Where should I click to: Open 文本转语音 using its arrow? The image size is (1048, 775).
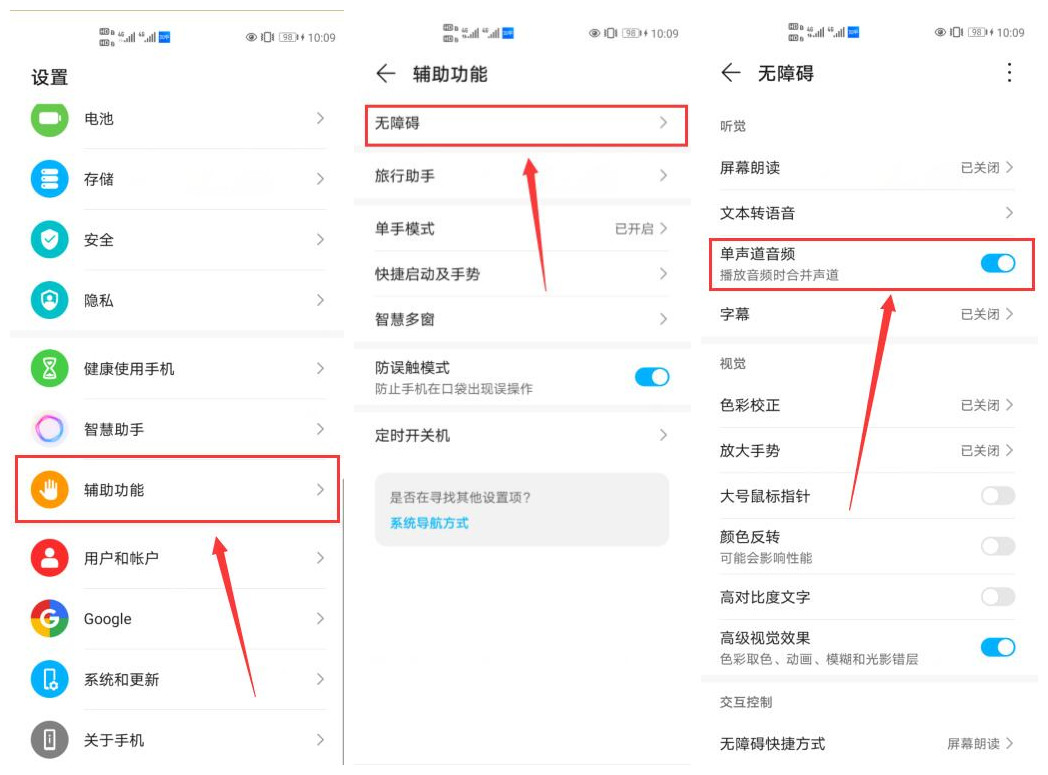1008,212
